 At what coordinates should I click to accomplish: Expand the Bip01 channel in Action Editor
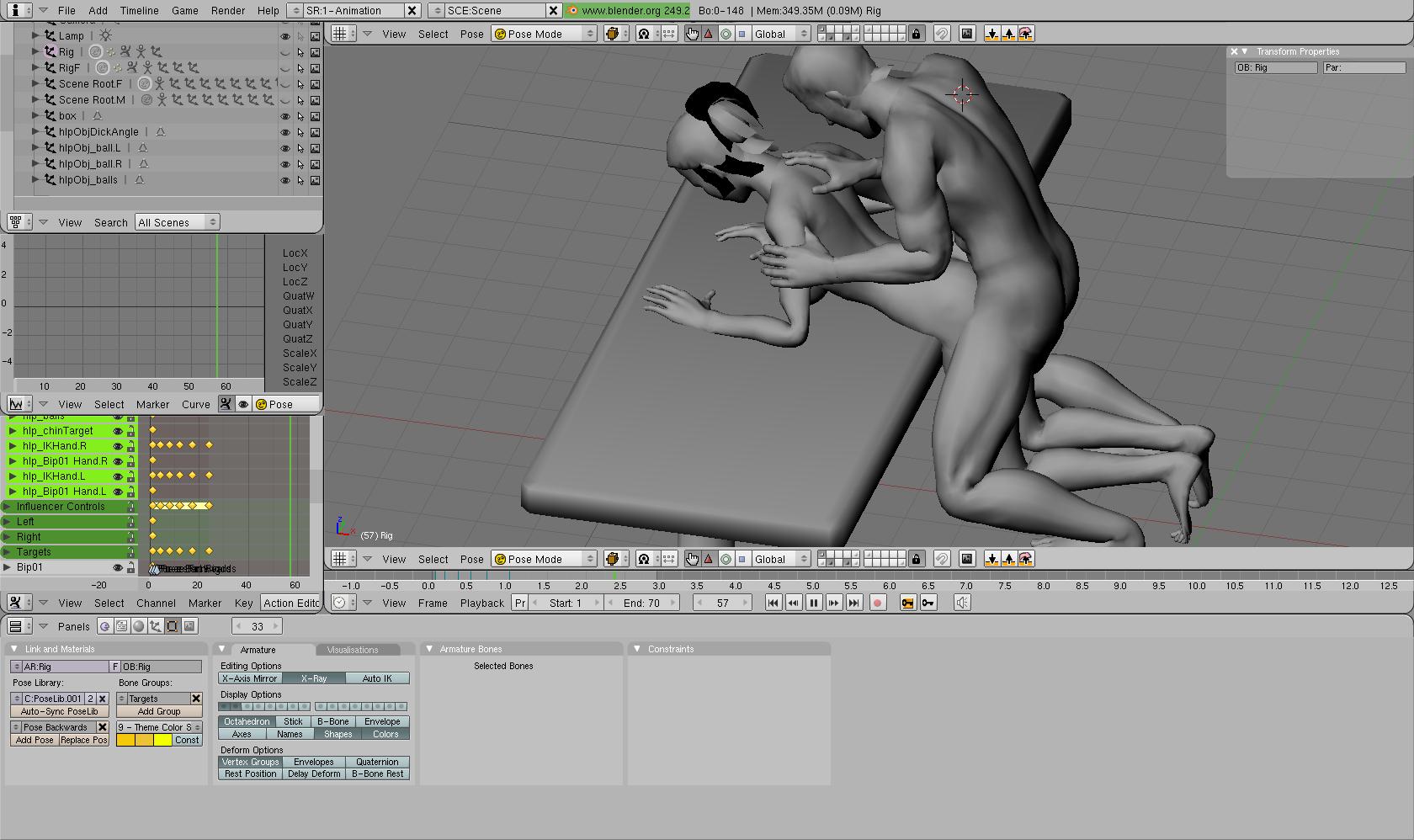point(8,567)
